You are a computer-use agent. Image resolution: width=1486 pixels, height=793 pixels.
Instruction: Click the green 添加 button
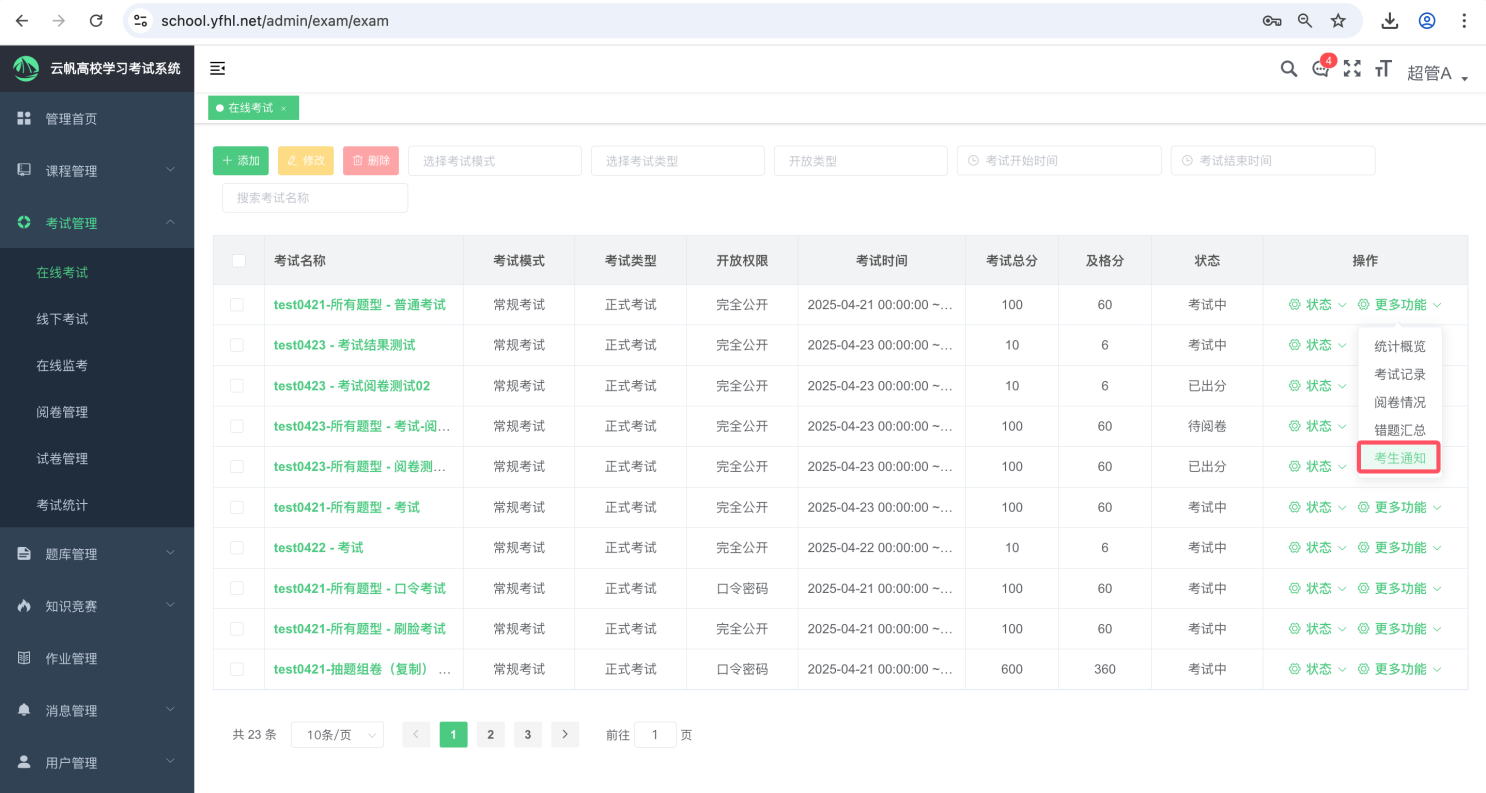click(241, 160)
